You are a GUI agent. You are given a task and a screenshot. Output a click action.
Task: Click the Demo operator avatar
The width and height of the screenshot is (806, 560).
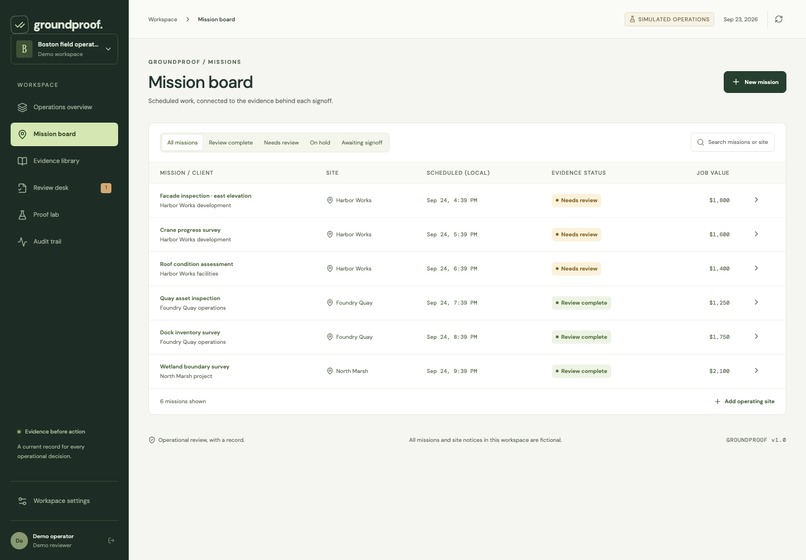pyautogui.click(x=20, y=540)
